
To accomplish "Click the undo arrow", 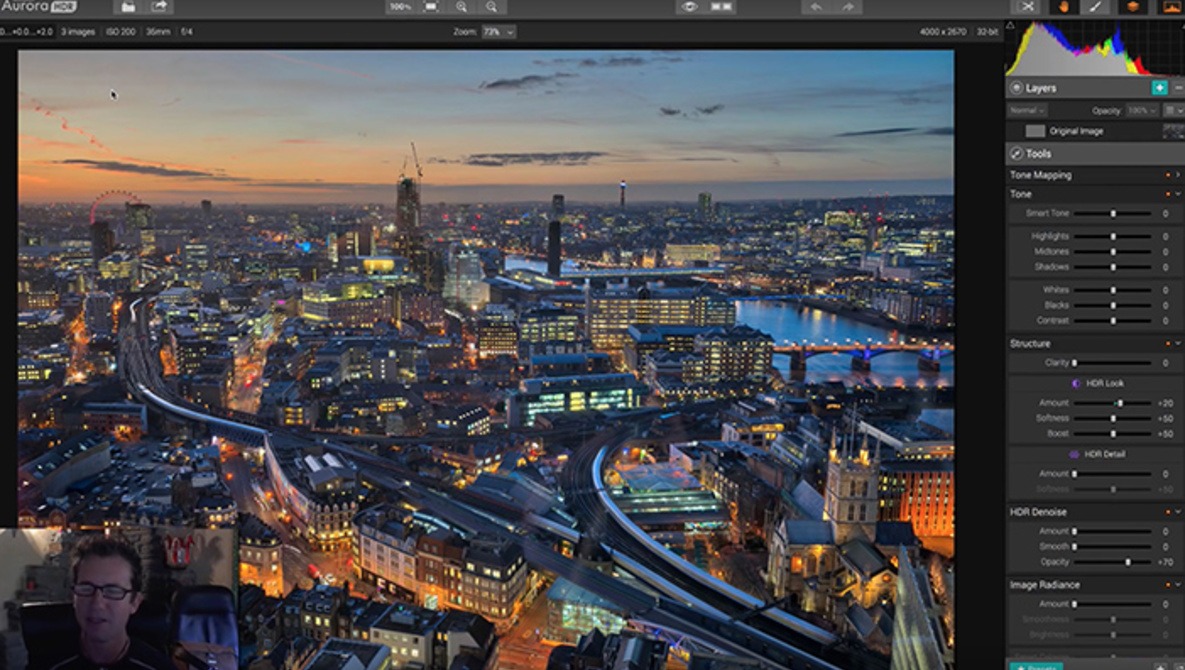I will point(816,7).
